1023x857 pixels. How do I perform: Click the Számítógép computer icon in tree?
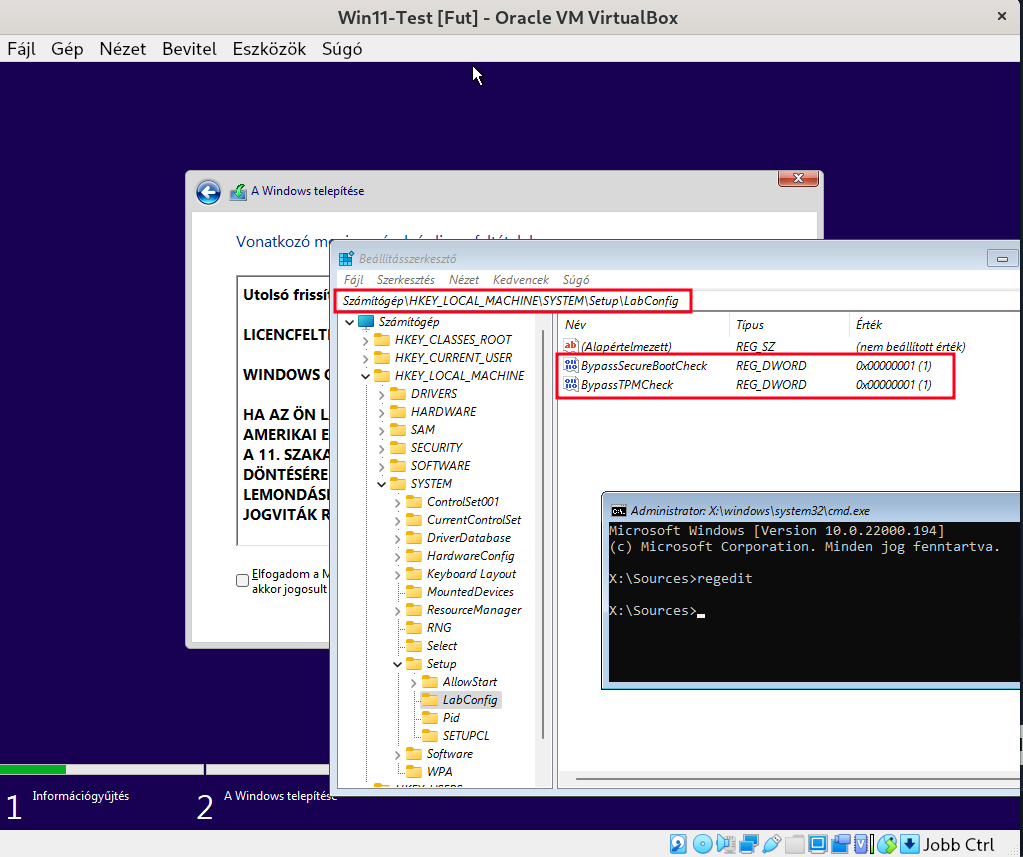365,322
